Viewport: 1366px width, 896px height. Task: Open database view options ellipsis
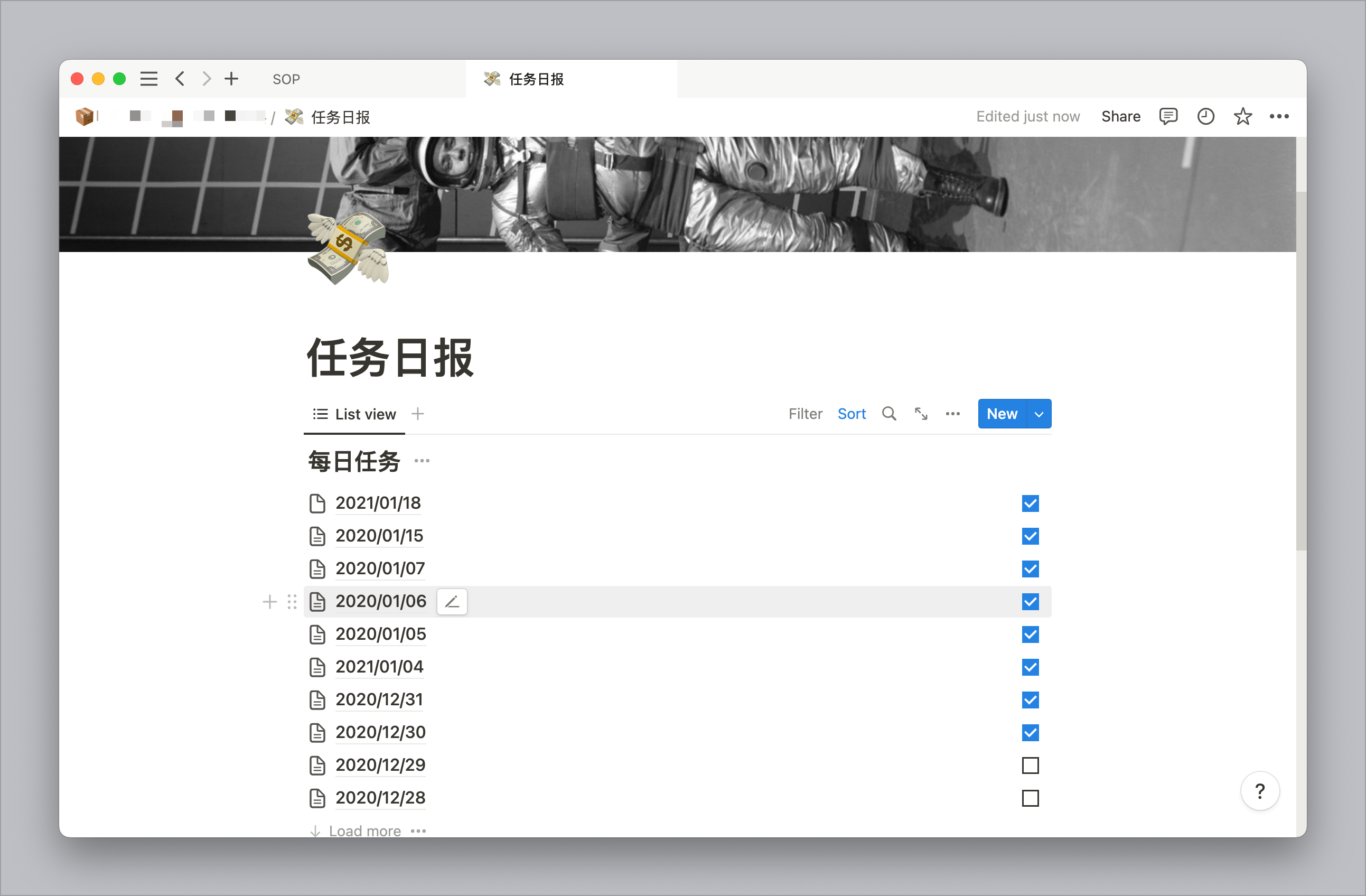coord(953,414)
